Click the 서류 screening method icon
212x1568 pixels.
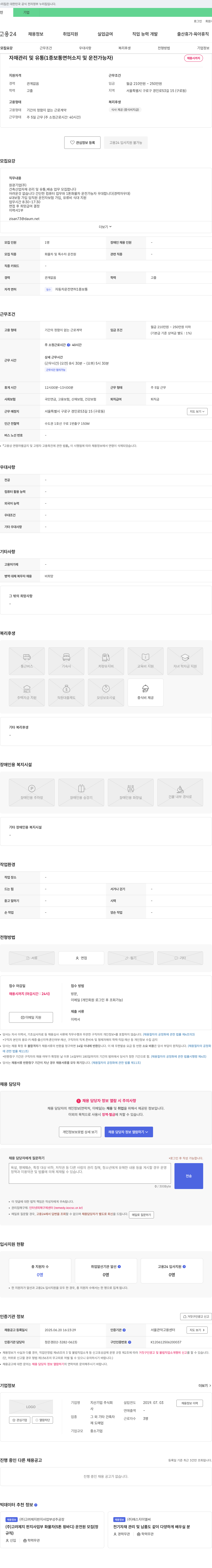pyautogui.click(x=32, y=958)
